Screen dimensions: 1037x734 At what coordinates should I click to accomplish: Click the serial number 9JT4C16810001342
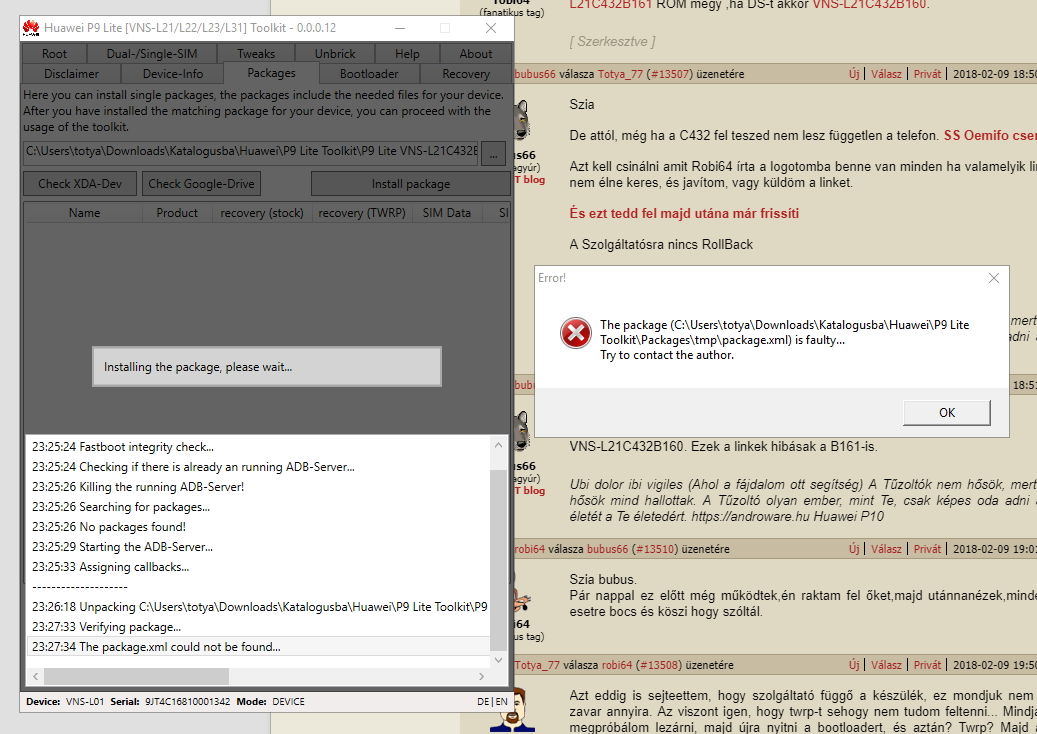point(188,702)
